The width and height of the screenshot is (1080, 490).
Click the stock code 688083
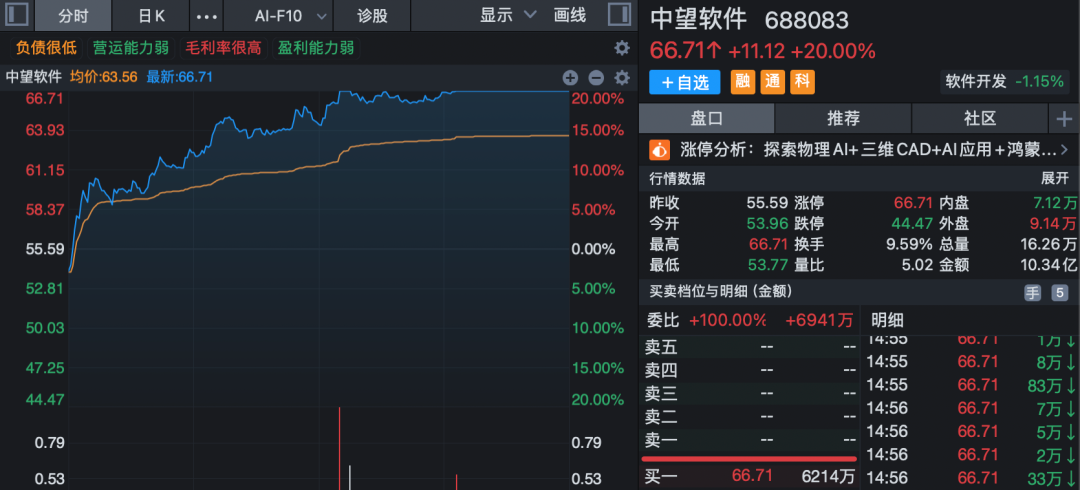tap(807, 20)
